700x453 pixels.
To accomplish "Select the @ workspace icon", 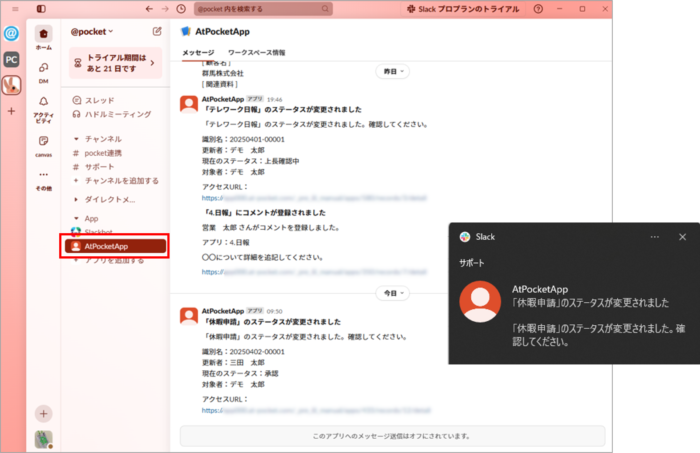I will point(11,33).
